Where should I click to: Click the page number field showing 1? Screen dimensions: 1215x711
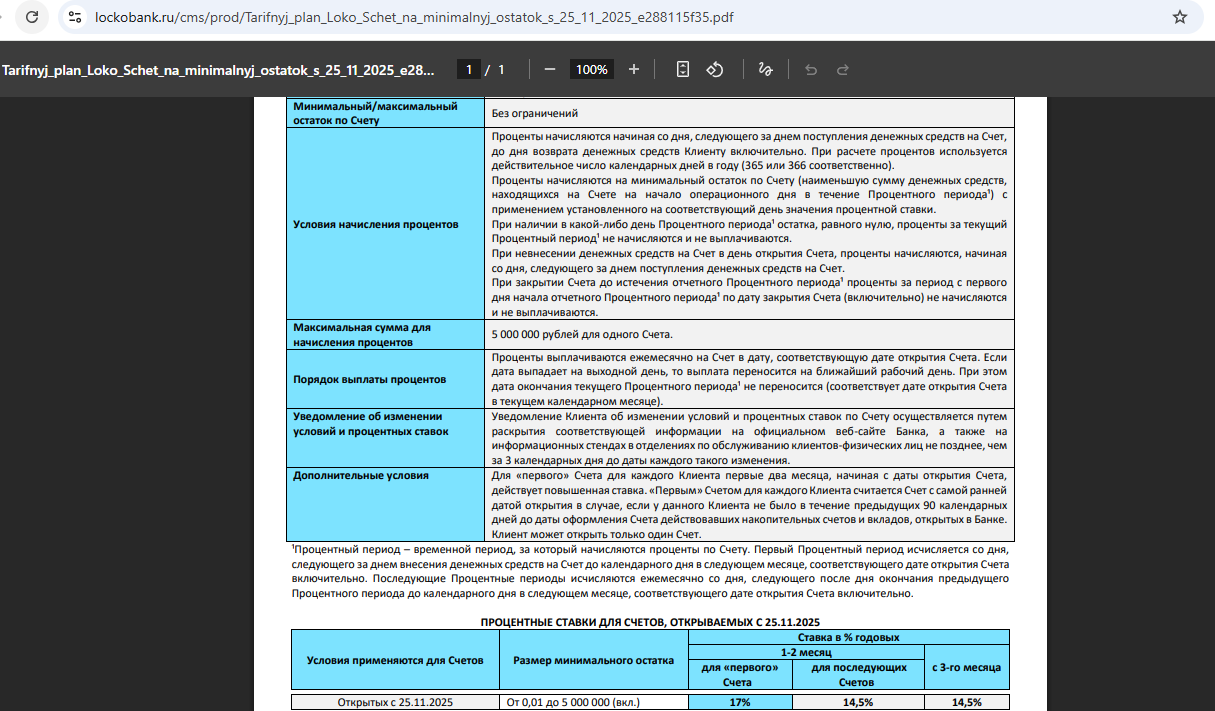coord(468,69)
